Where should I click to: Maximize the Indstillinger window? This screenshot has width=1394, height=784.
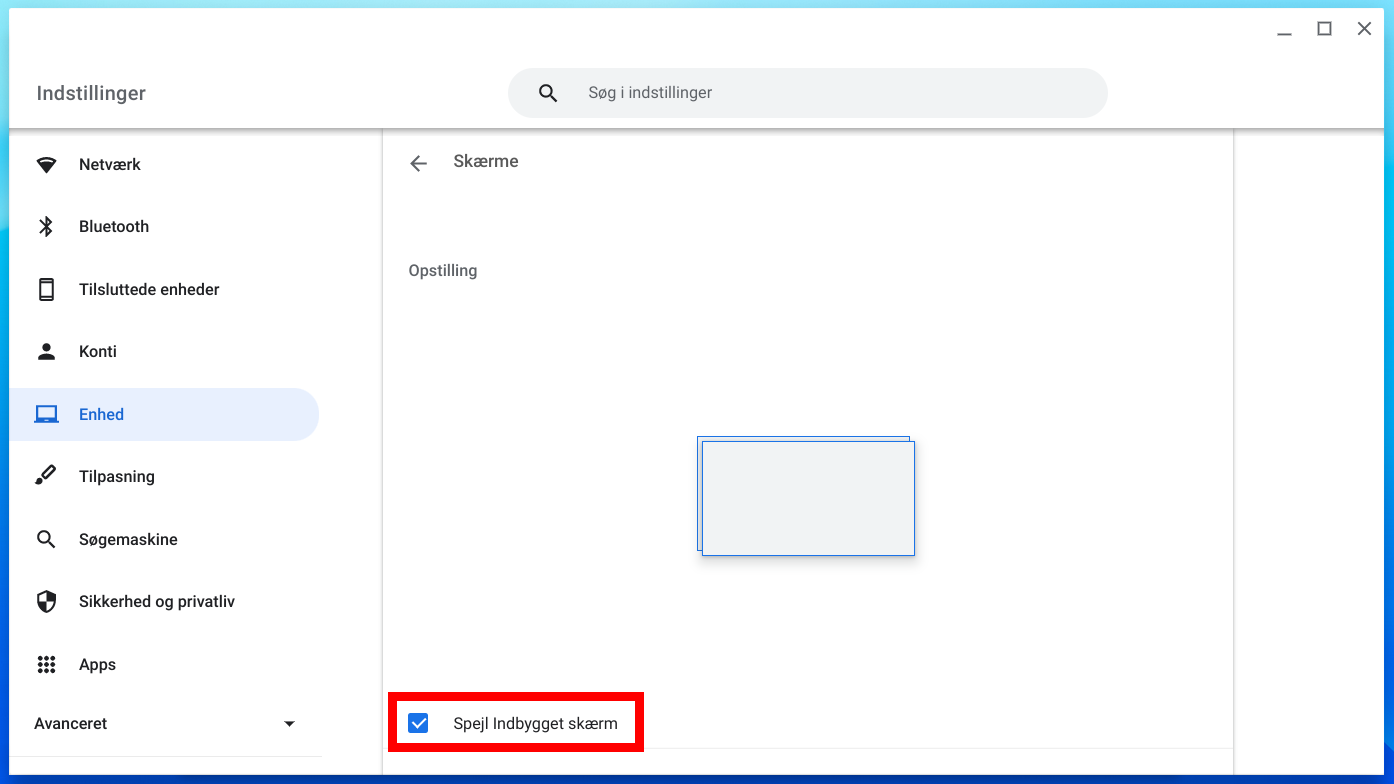point(1324,29)
